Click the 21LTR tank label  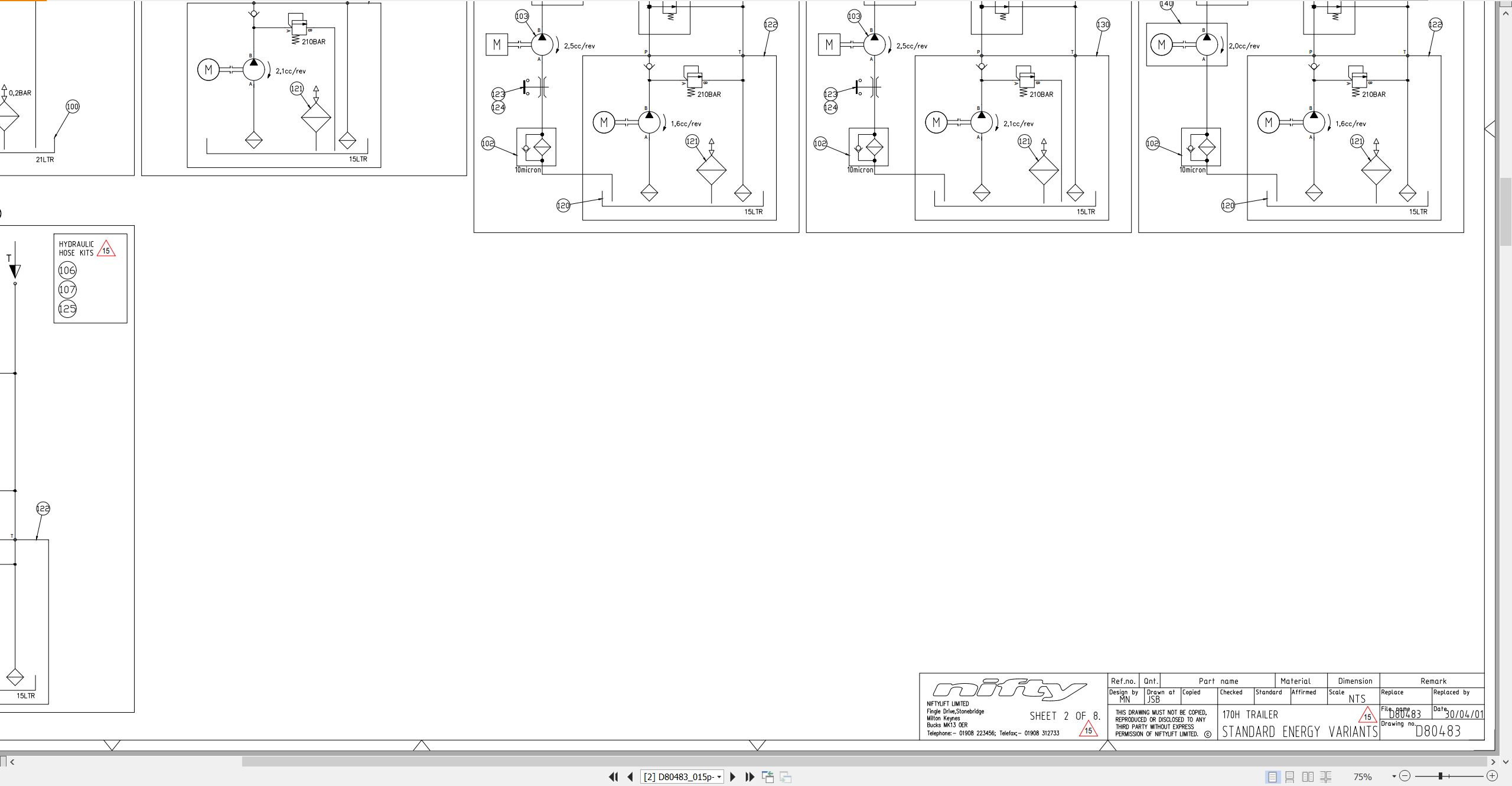(45, 160)
